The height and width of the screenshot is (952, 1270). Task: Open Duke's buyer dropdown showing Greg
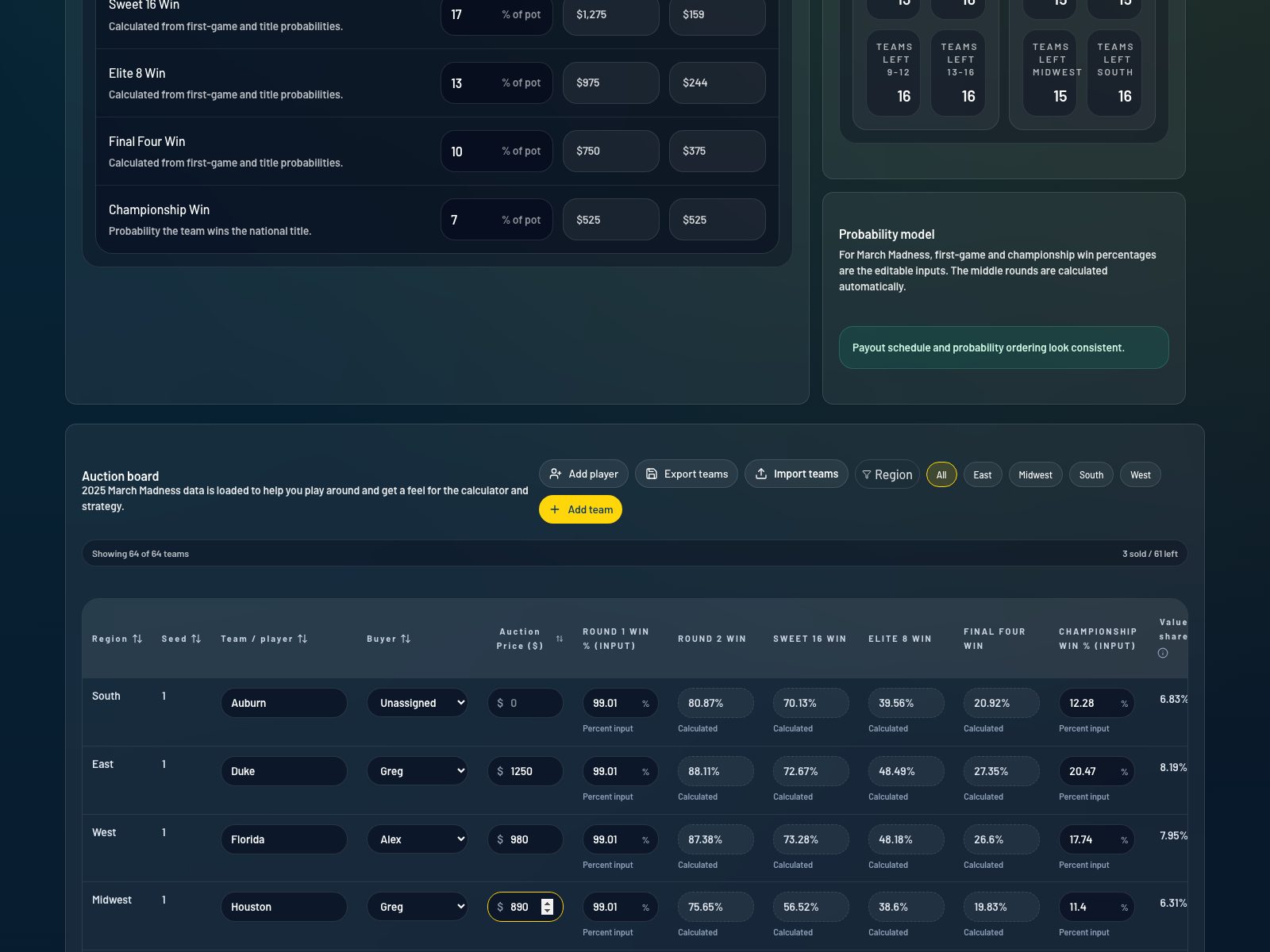click(x=417, y=770)
